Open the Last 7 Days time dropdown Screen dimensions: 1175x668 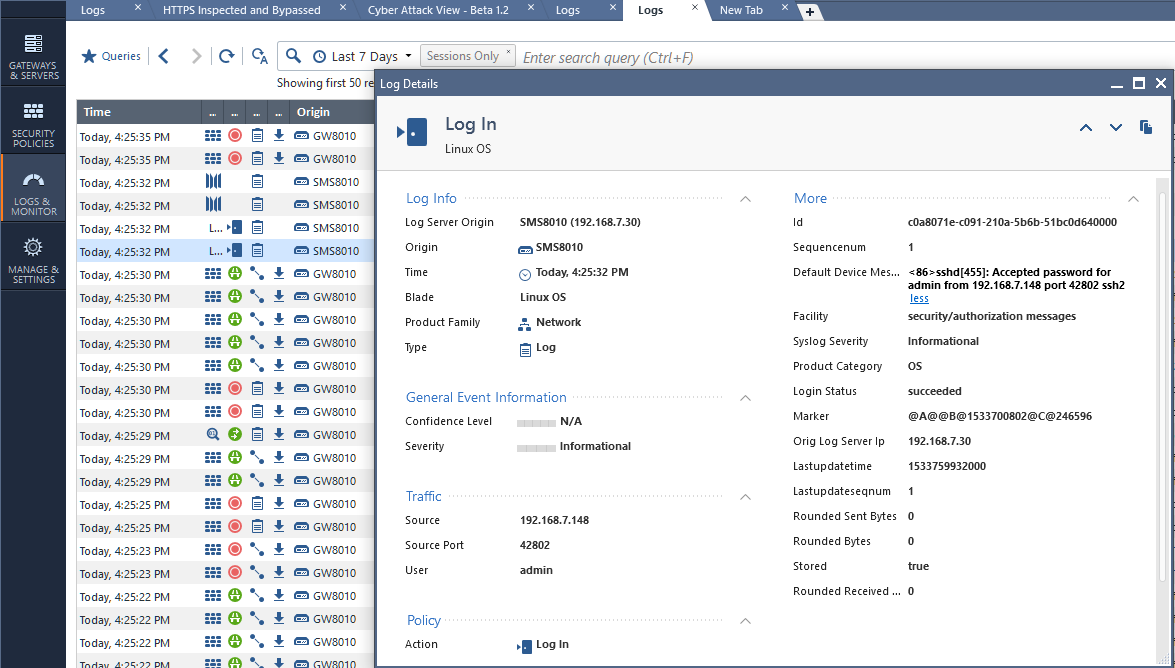363,56
